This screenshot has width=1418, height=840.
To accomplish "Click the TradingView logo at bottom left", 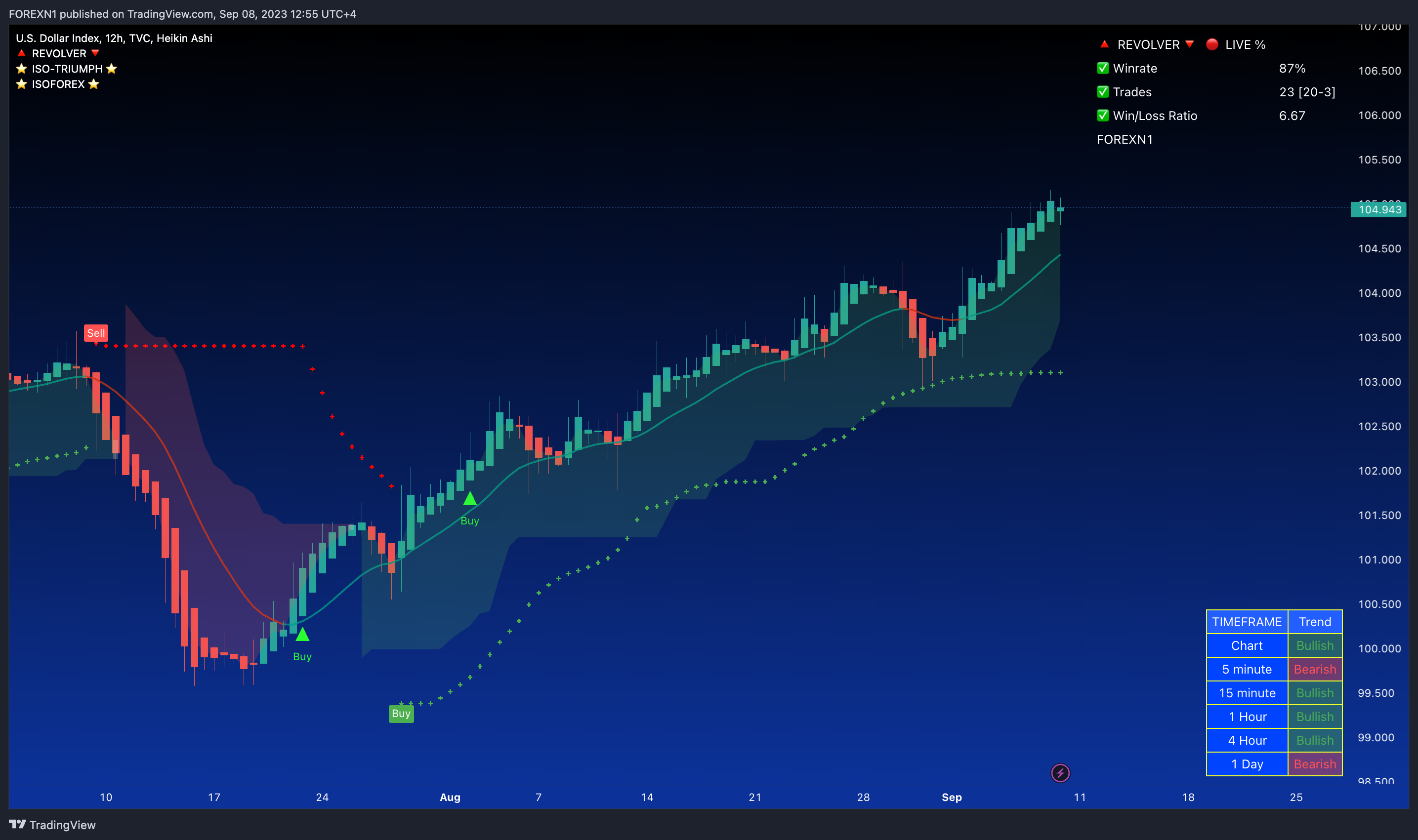I will coord(52,825).
